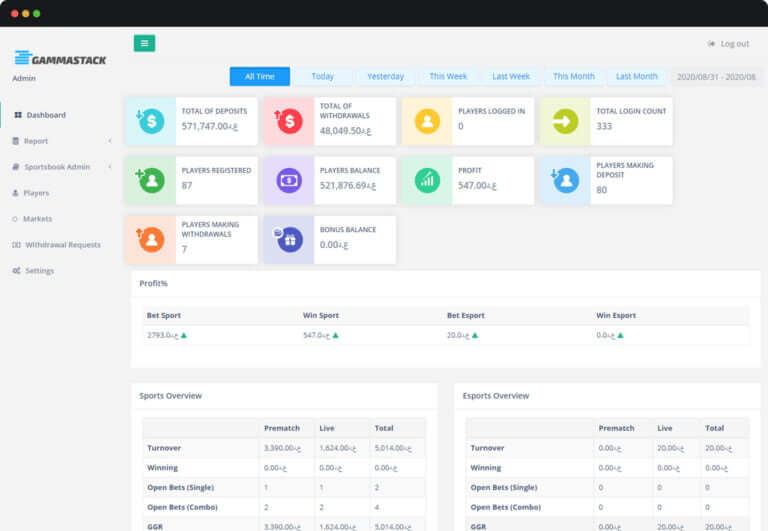Click the Players Registered value 87
This screenshot has height=531, width=768.
click(187, 186)
